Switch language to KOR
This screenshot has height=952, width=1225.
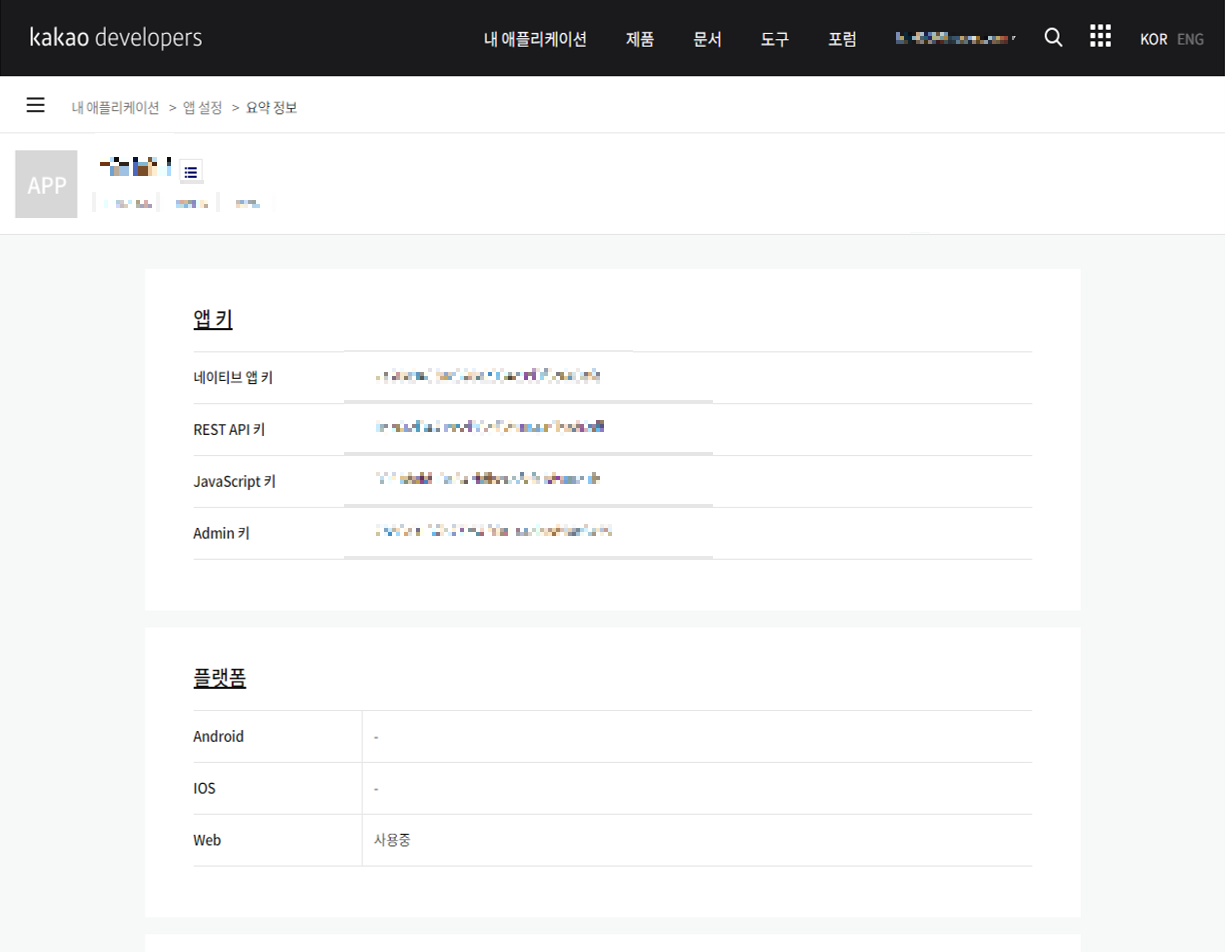click(1153, 39)
